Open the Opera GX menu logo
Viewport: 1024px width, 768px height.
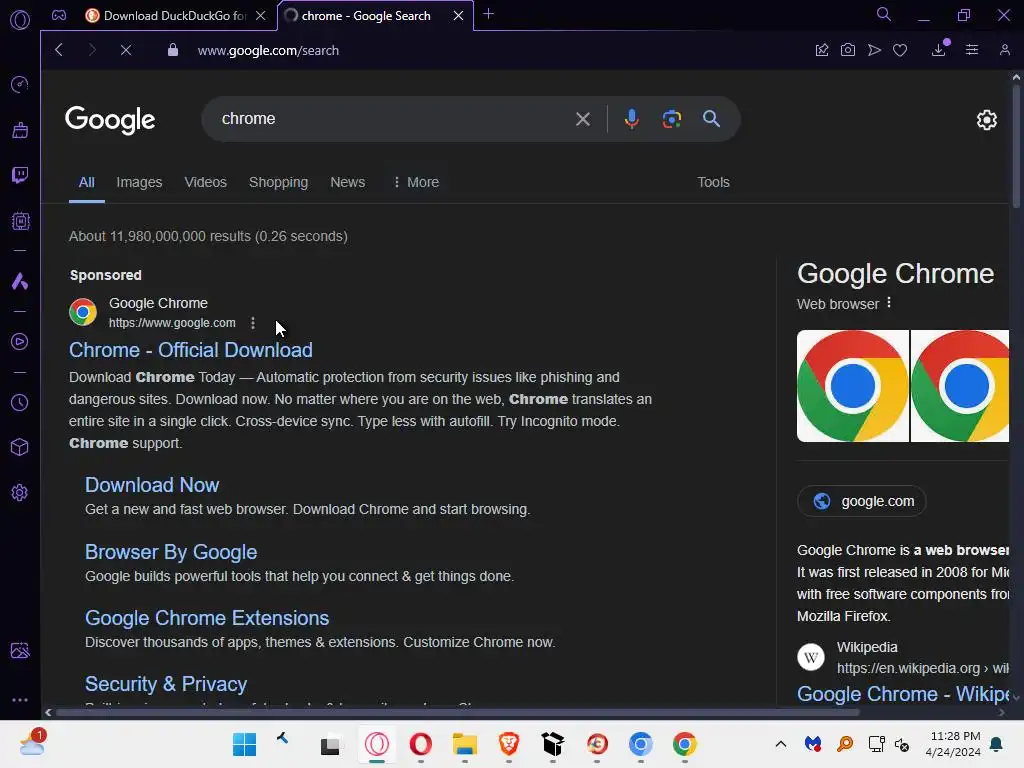[x=20, y=20]
